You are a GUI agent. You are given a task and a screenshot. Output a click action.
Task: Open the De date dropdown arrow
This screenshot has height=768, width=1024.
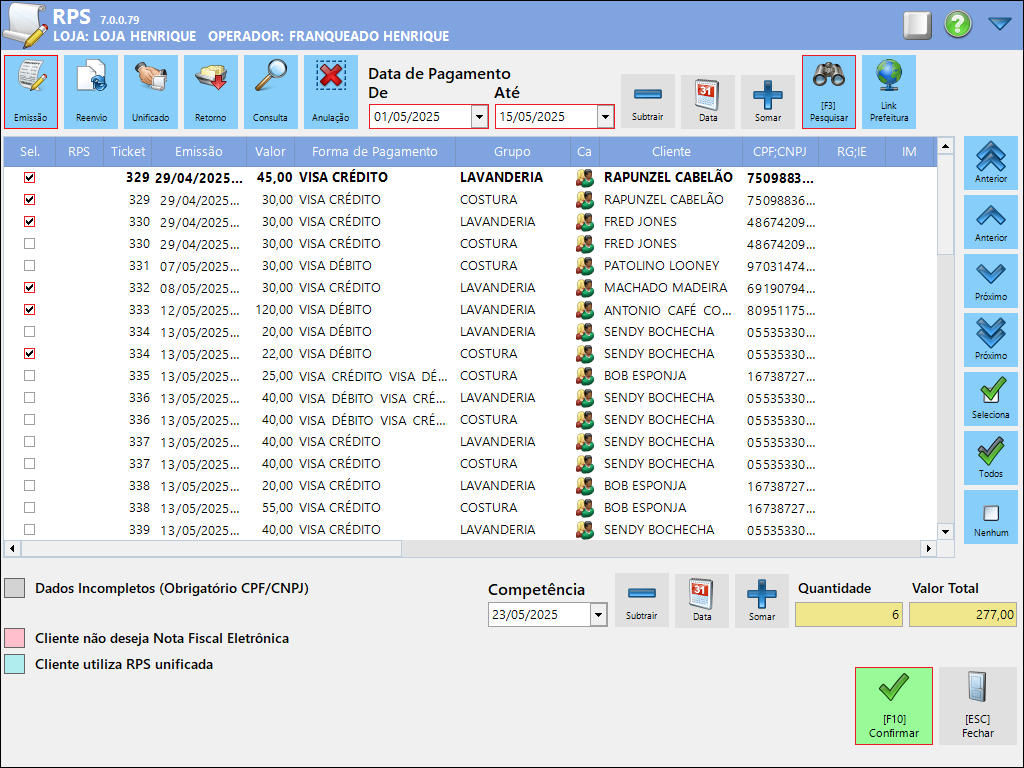[479, 117]
